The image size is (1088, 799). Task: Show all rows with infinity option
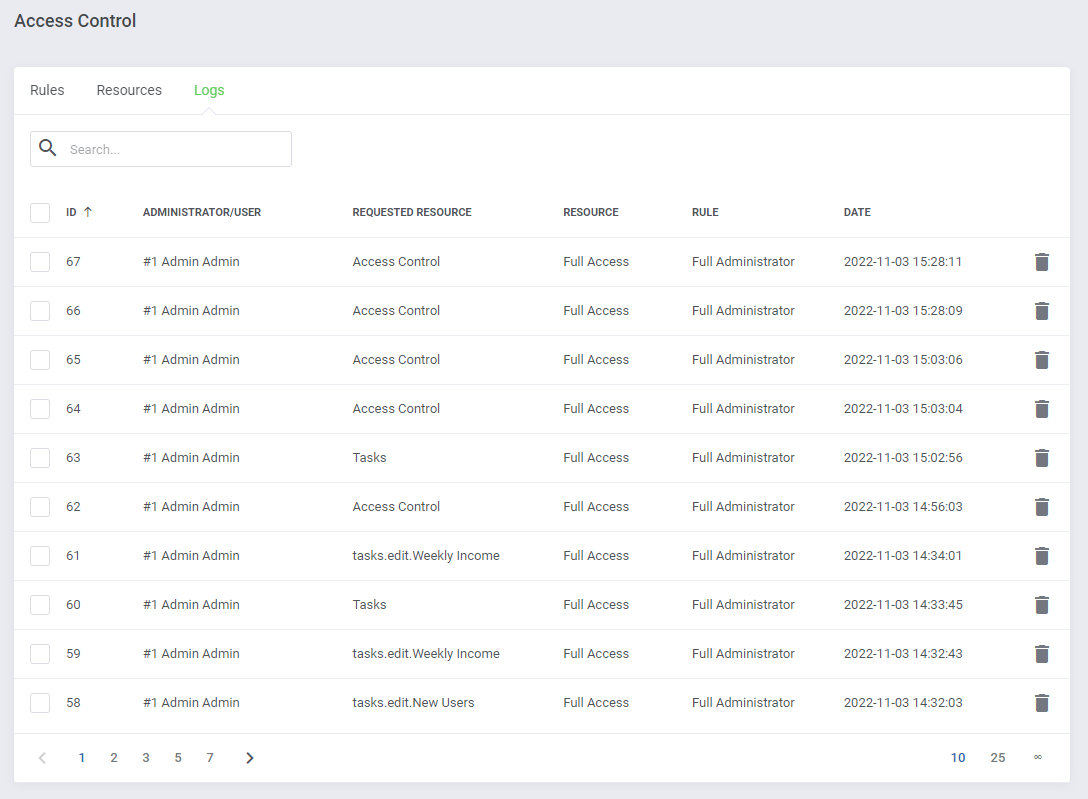point(1037,757)
